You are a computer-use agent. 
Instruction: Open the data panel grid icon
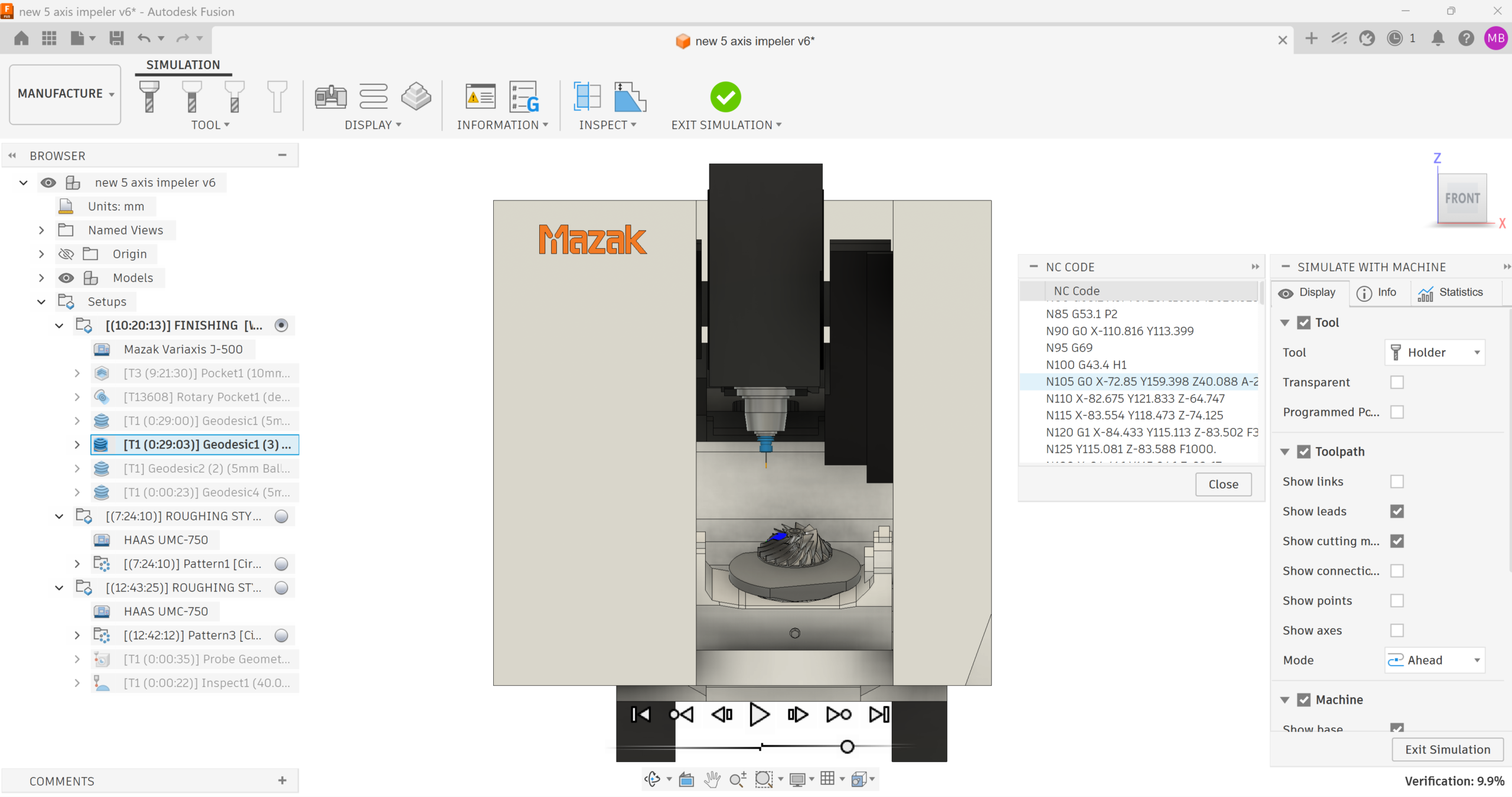[x=50, y=38]
